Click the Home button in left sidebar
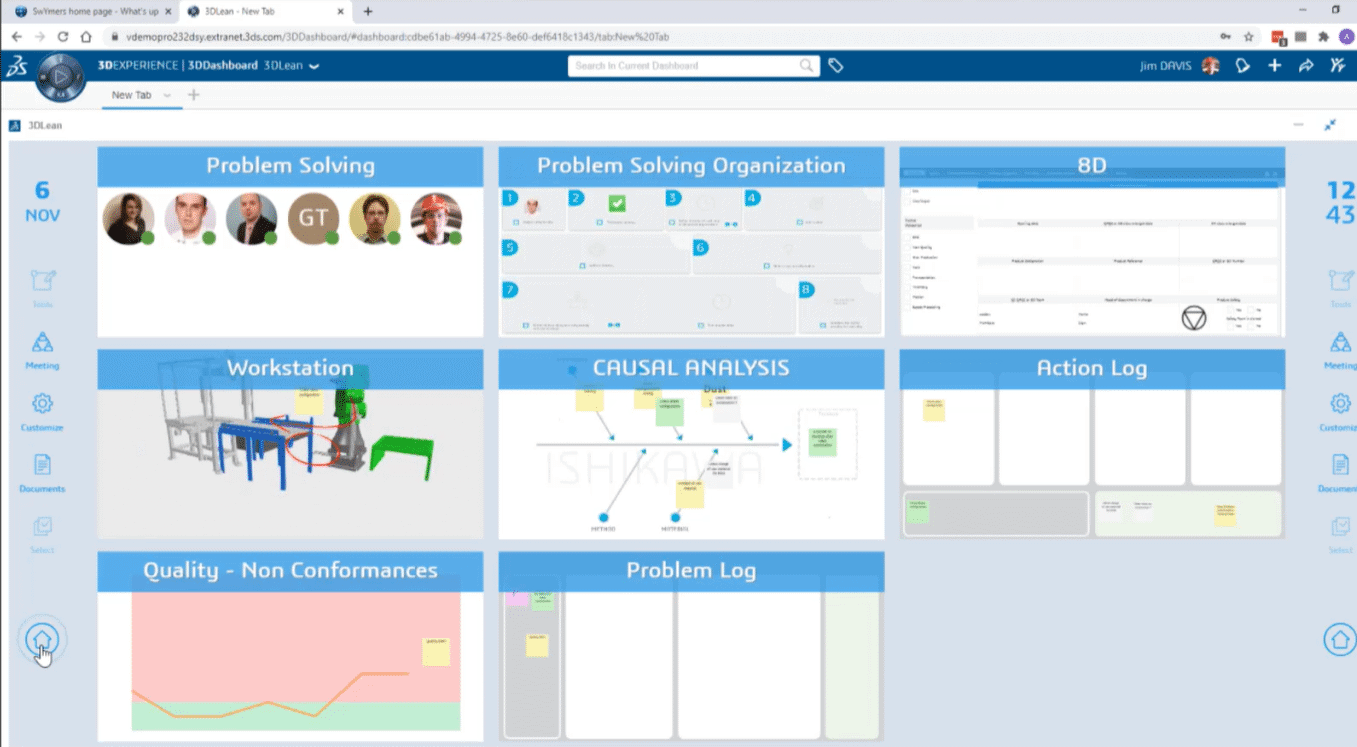The width and height of the screenshot is (1357, 747). (x=42, y=639)
